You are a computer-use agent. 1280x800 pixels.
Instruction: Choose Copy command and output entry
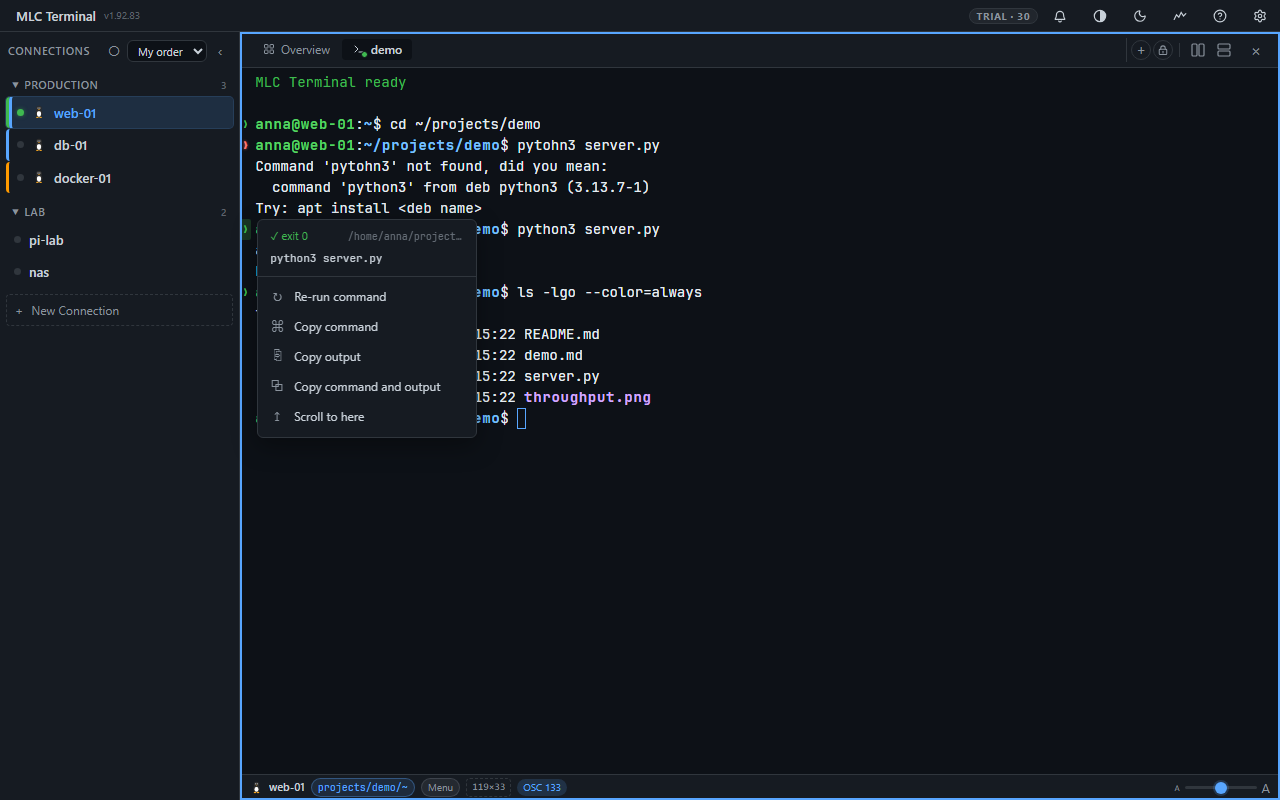tap(367, 387)
